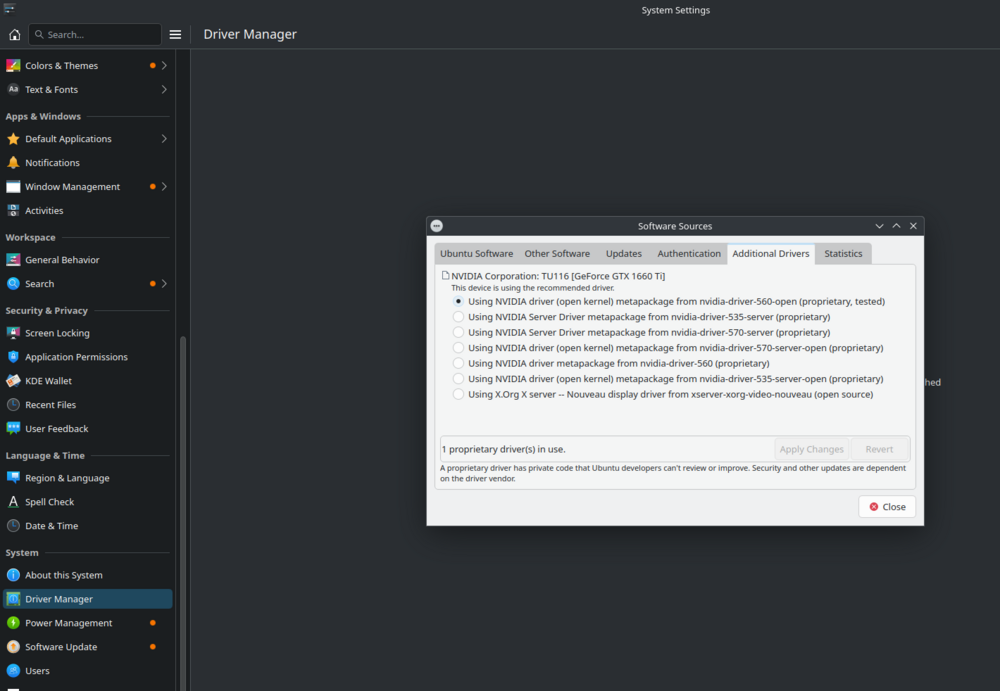Click the KDE Wallet icon
The image size is (1000, 691).
[x=13, y=381]
